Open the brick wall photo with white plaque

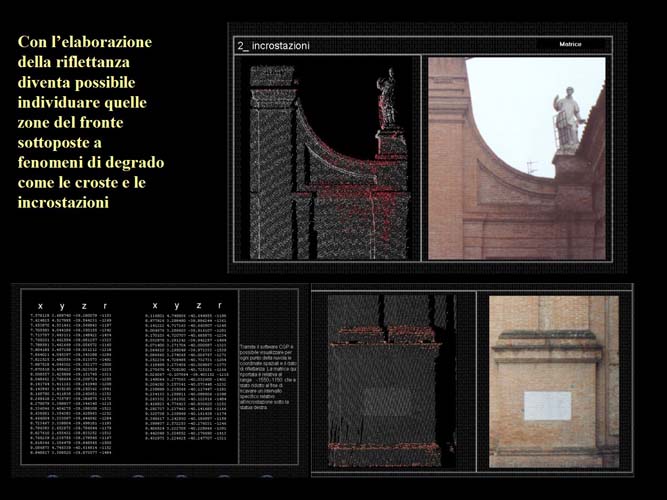point(554,380)
